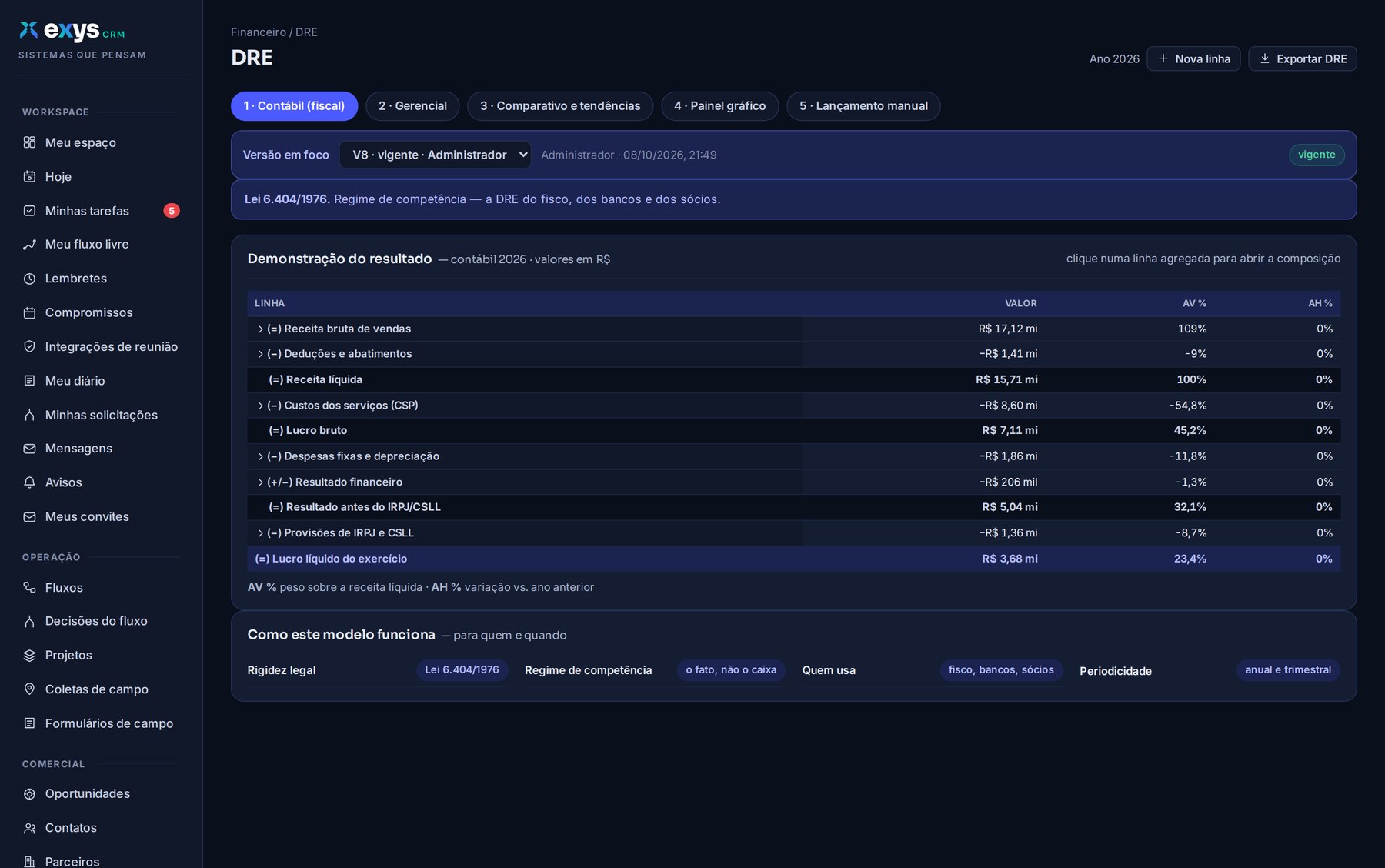
Task: Expand the Resultado financeiro row
Action: point(260,482)
